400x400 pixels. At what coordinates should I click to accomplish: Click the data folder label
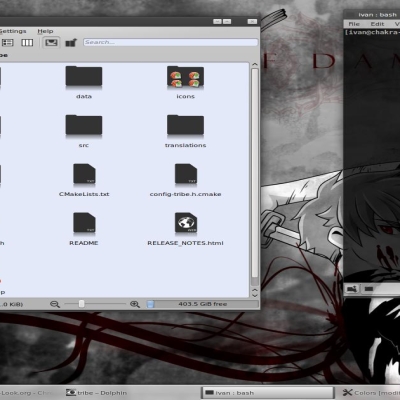[84, 96]
